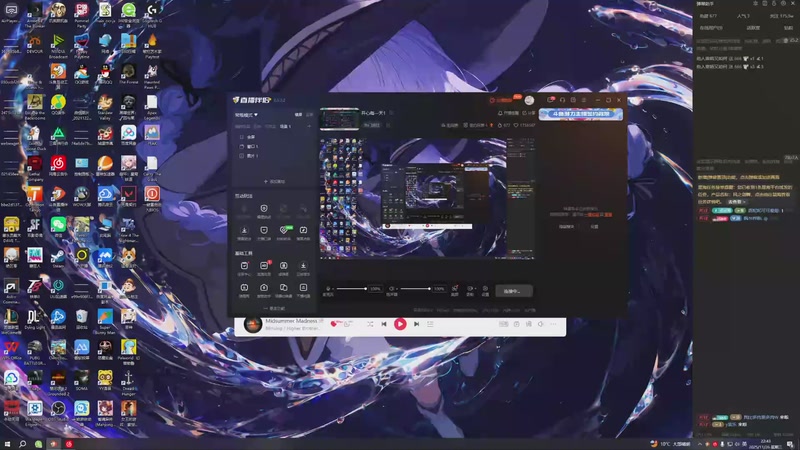Open the red NetEase Cloud Music desktop icon
The image size is (800, 450).
coord(58,164)
